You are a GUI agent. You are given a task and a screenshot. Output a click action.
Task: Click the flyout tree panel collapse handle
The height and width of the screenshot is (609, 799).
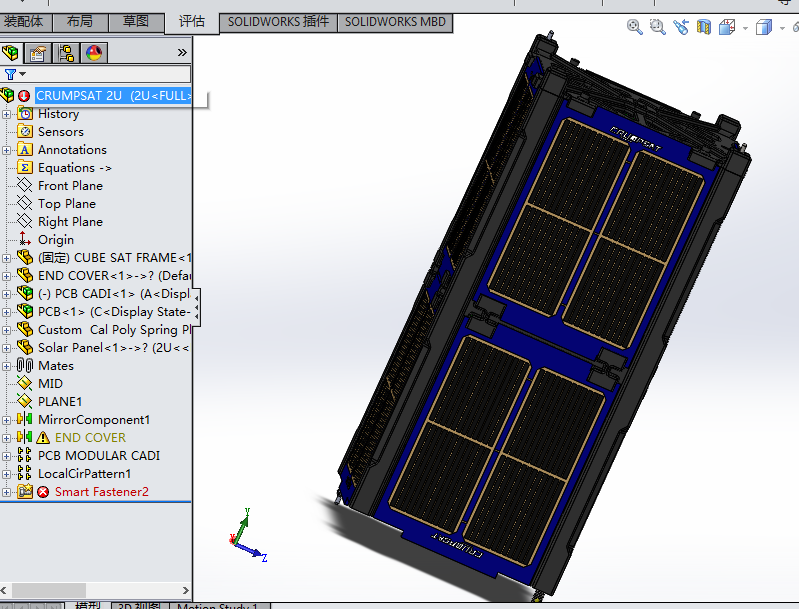click(197, 305)
